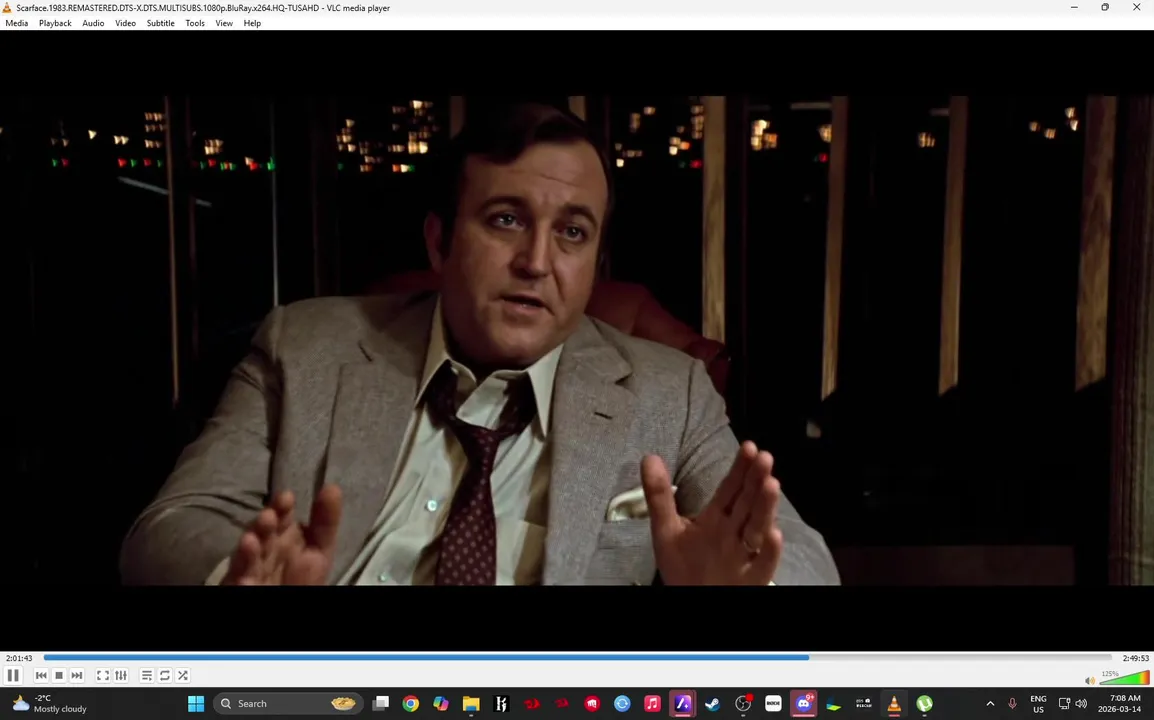
Task: Toggle fullscreen video mode
Action: (x=103, y=675)
